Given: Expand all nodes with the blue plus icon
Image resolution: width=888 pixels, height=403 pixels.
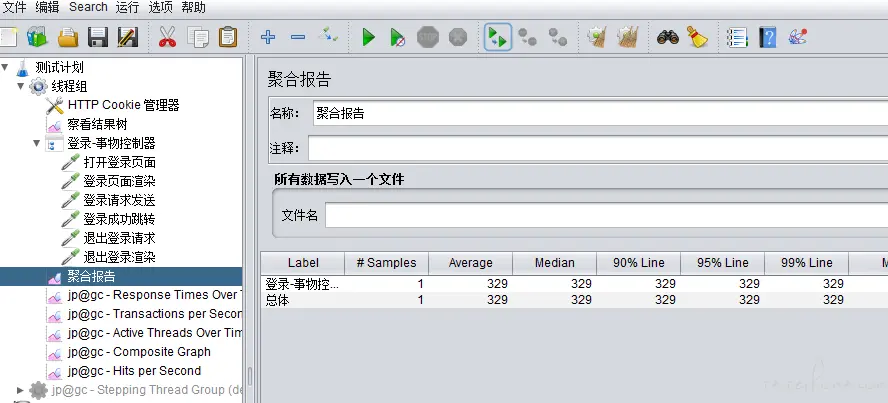Looking at the screenshot, I should pos(268,37).
